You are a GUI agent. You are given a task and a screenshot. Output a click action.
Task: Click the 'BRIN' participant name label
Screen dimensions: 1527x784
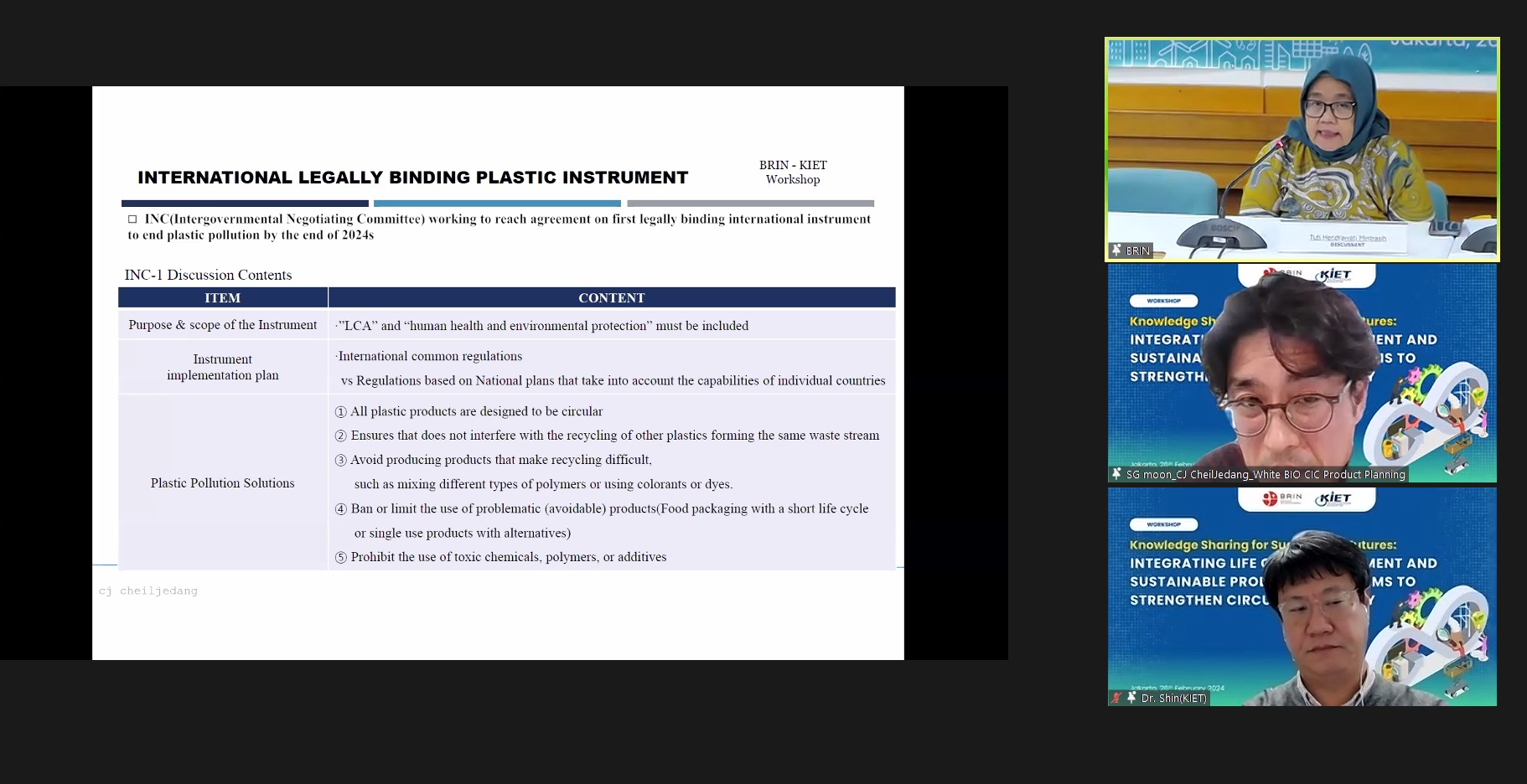tap(1137, 250)
